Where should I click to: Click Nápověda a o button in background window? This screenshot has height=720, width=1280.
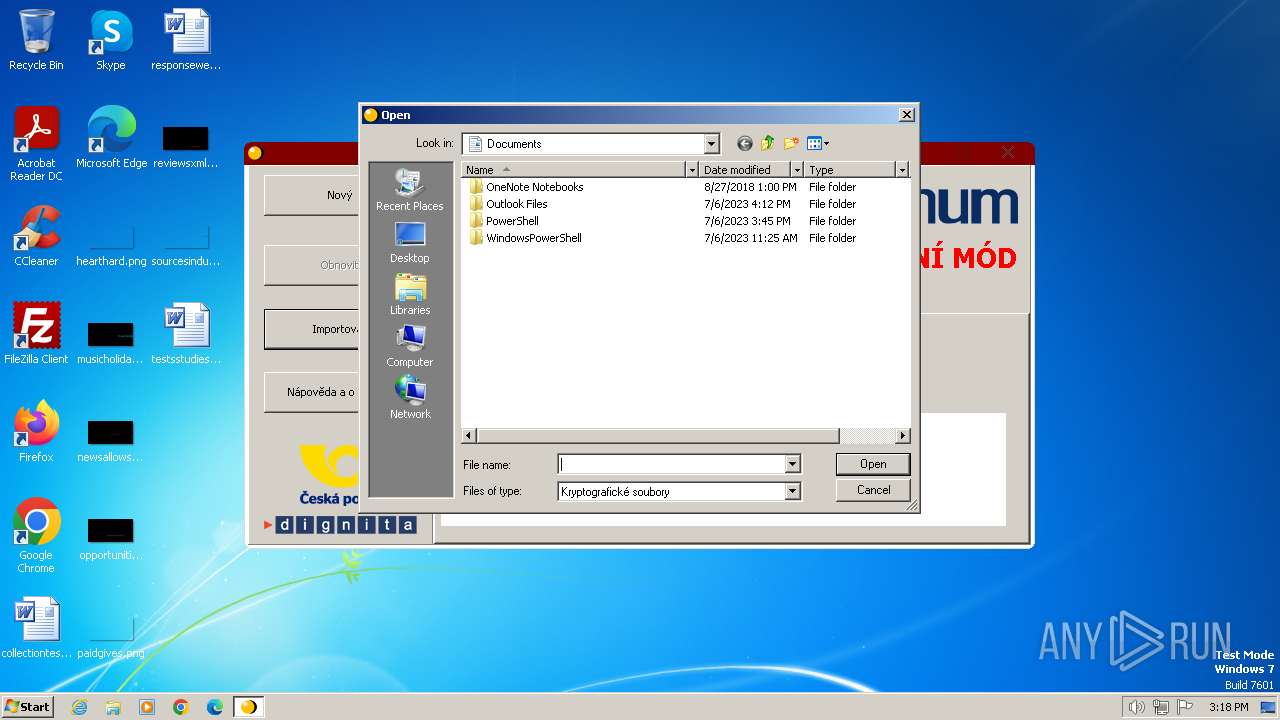tap(312, 392)
